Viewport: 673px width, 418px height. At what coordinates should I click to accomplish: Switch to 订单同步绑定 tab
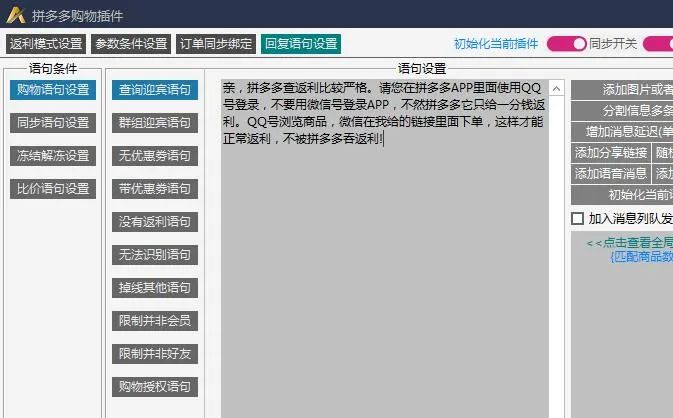tap(216, 44)
